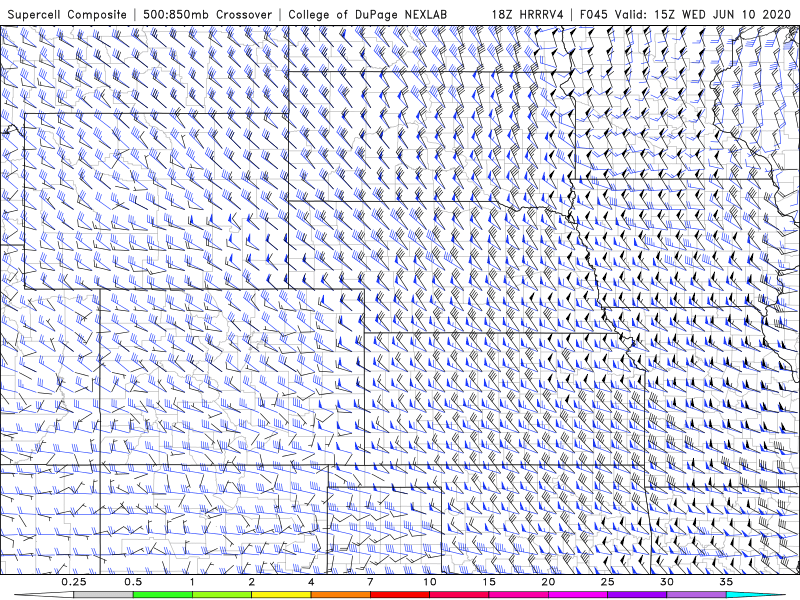This screenshot has height=600, width=800.
Task: Select the red colorbar segment between 7 and 10
Action: tap(399, 595)
